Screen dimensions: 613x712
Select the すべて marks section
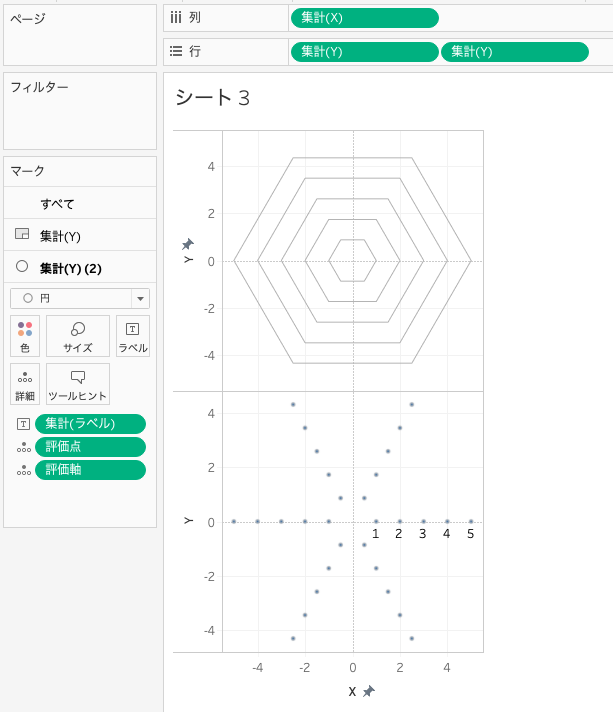[x=57, y=204]
